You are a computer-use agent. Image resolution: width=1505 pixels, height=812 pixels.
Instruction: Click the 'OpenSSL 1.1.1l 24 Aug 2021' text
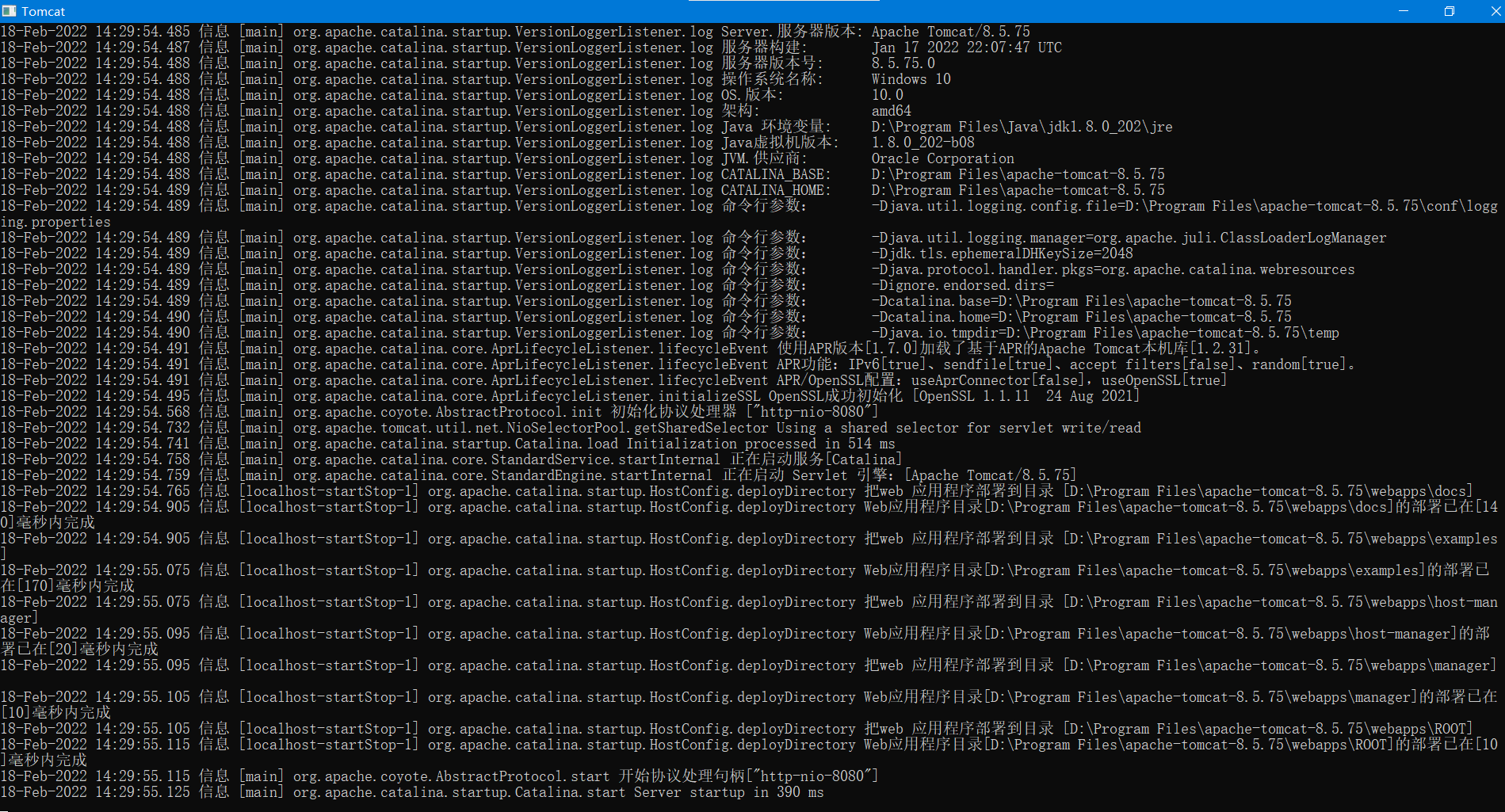1026,396
